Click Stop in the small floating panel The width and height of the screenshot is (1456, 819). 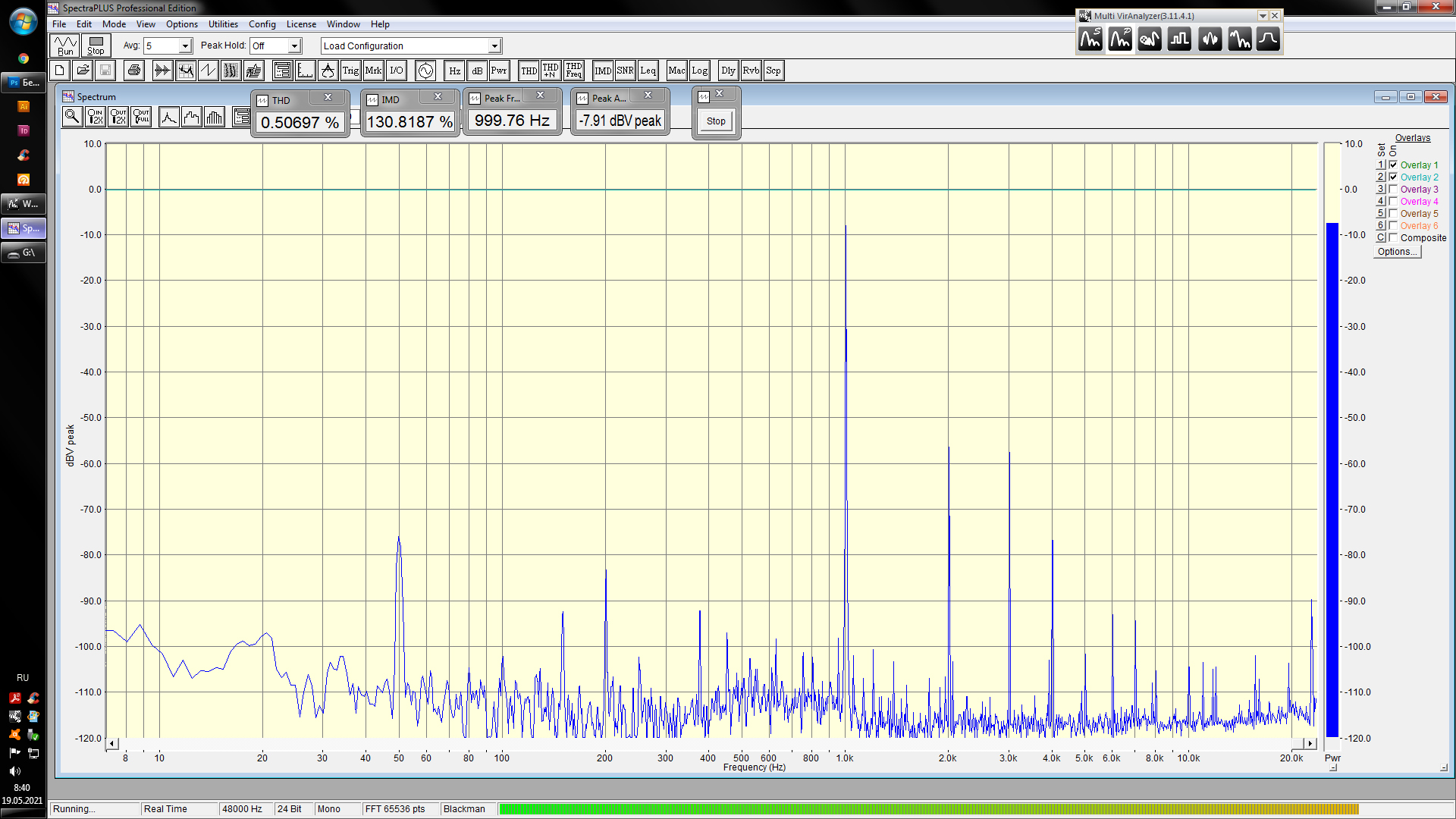point(716,121)
